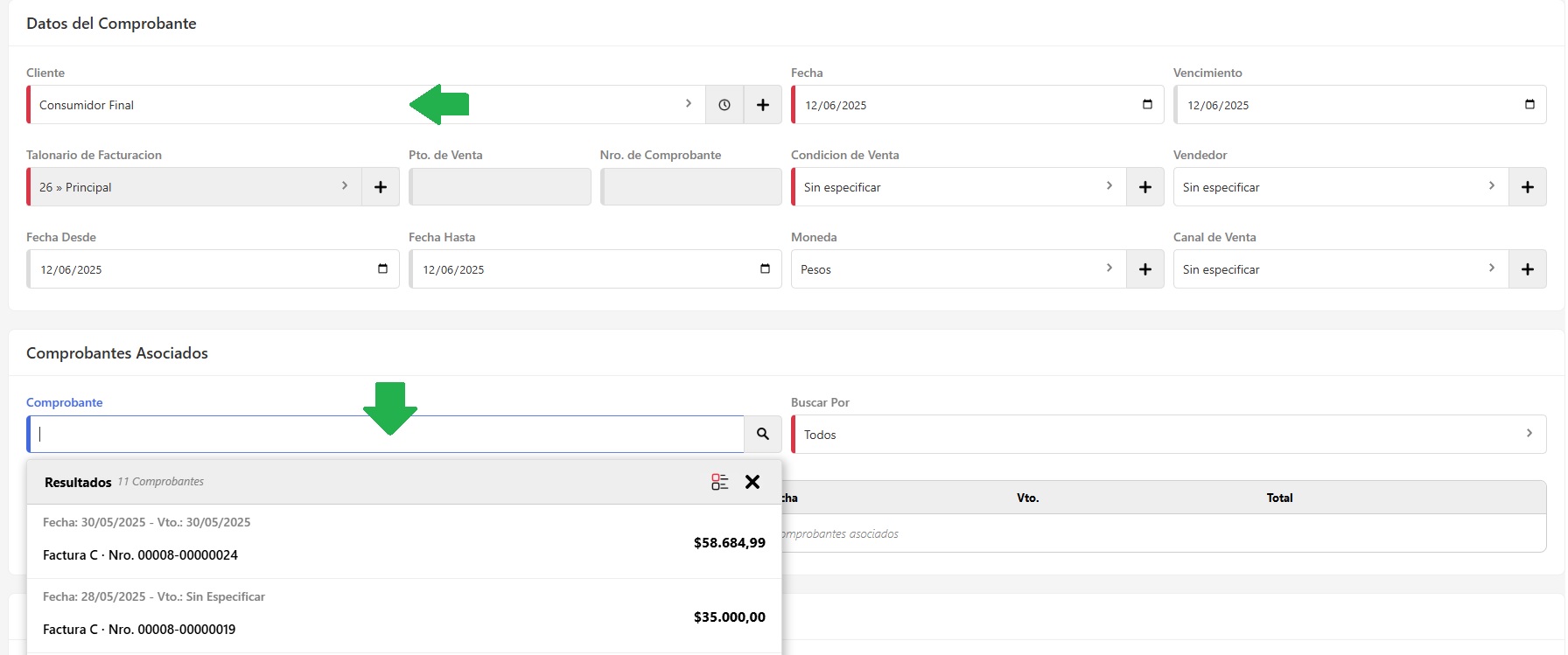The image size is (1568, 655).
Task: Close the Resultados popup panel
Action: [x=752, y=482]
